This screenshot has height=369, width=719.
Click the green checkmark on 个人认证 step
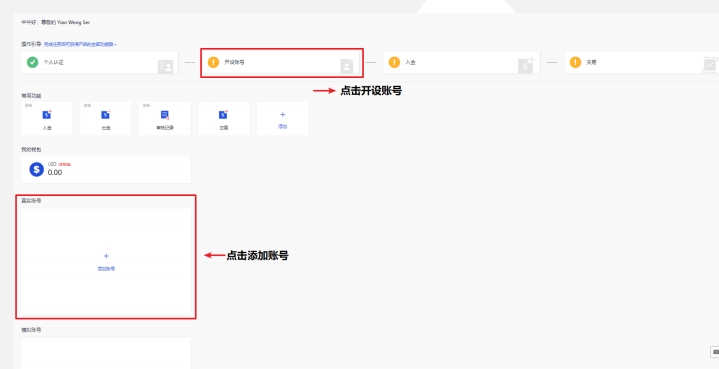coord(32,62)
